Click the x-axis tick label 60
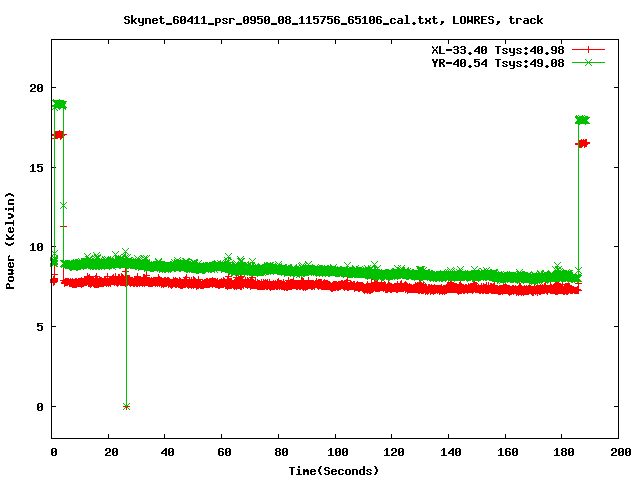 [x=224, y=452]
